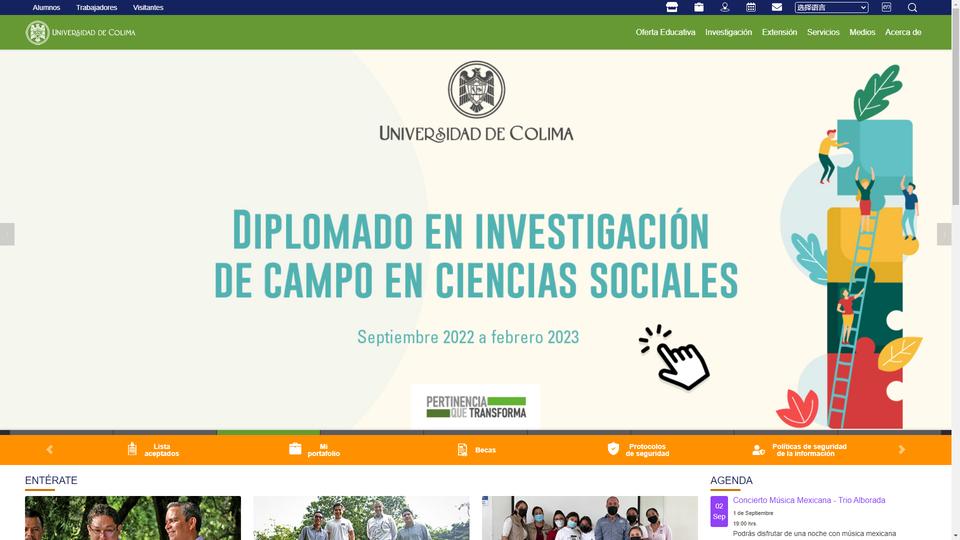Open Protocolos de seguridad link
The height and width of the screenshot is (540, 960).
coord(647,450)
